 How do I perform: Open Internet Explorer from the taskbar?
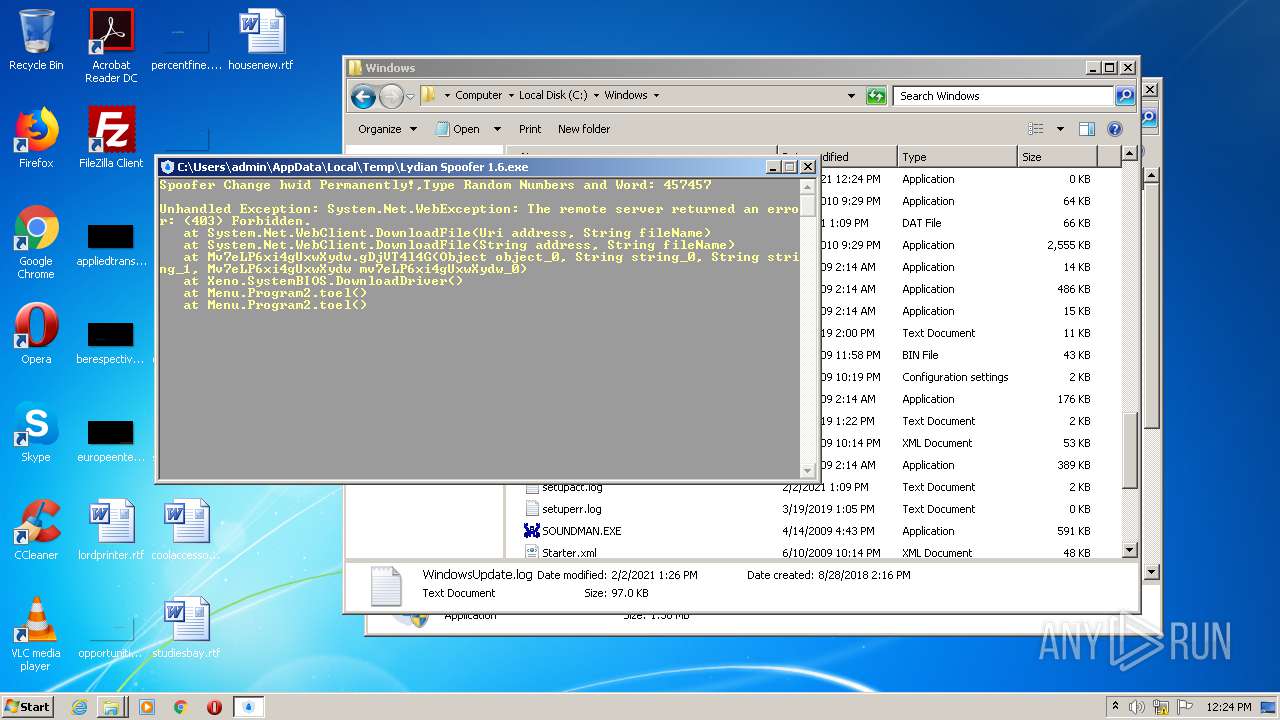pos(79,707)
